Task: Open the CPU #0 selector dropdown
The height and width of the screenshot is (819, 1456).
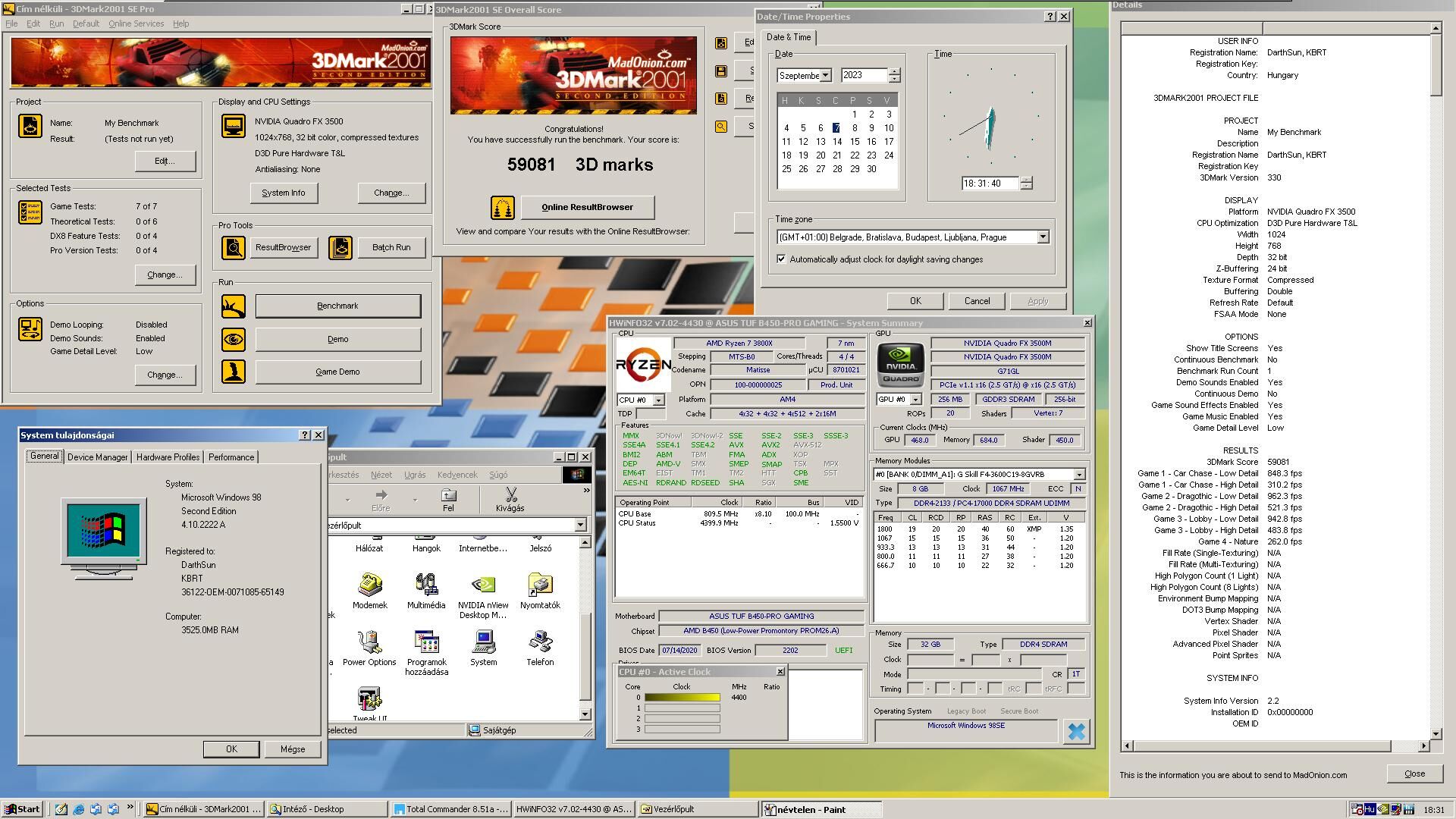Action: tap(658, 400)
